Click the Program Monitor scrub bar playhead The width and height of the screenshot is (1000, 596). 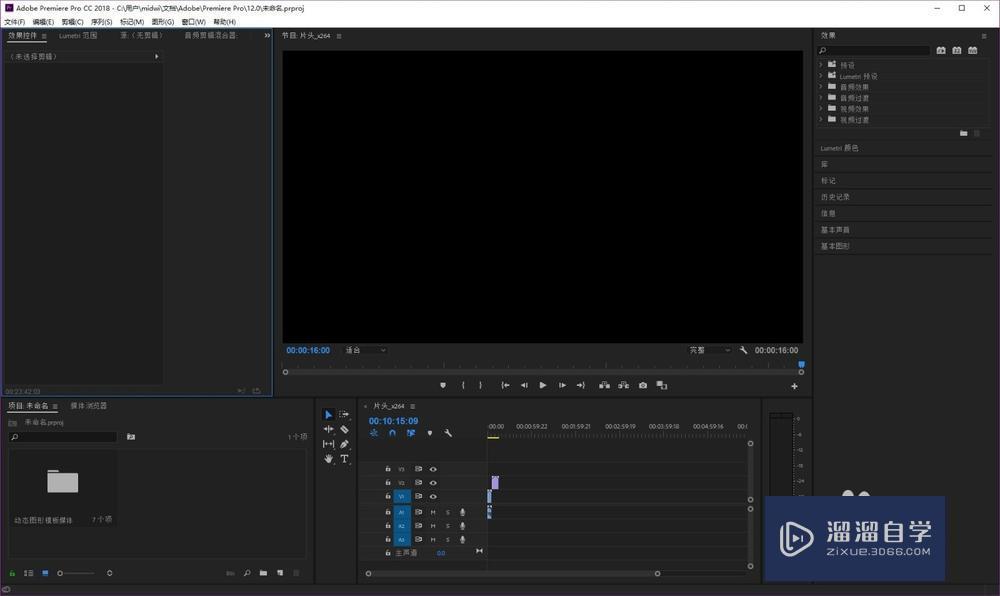[x=802, y=365]
